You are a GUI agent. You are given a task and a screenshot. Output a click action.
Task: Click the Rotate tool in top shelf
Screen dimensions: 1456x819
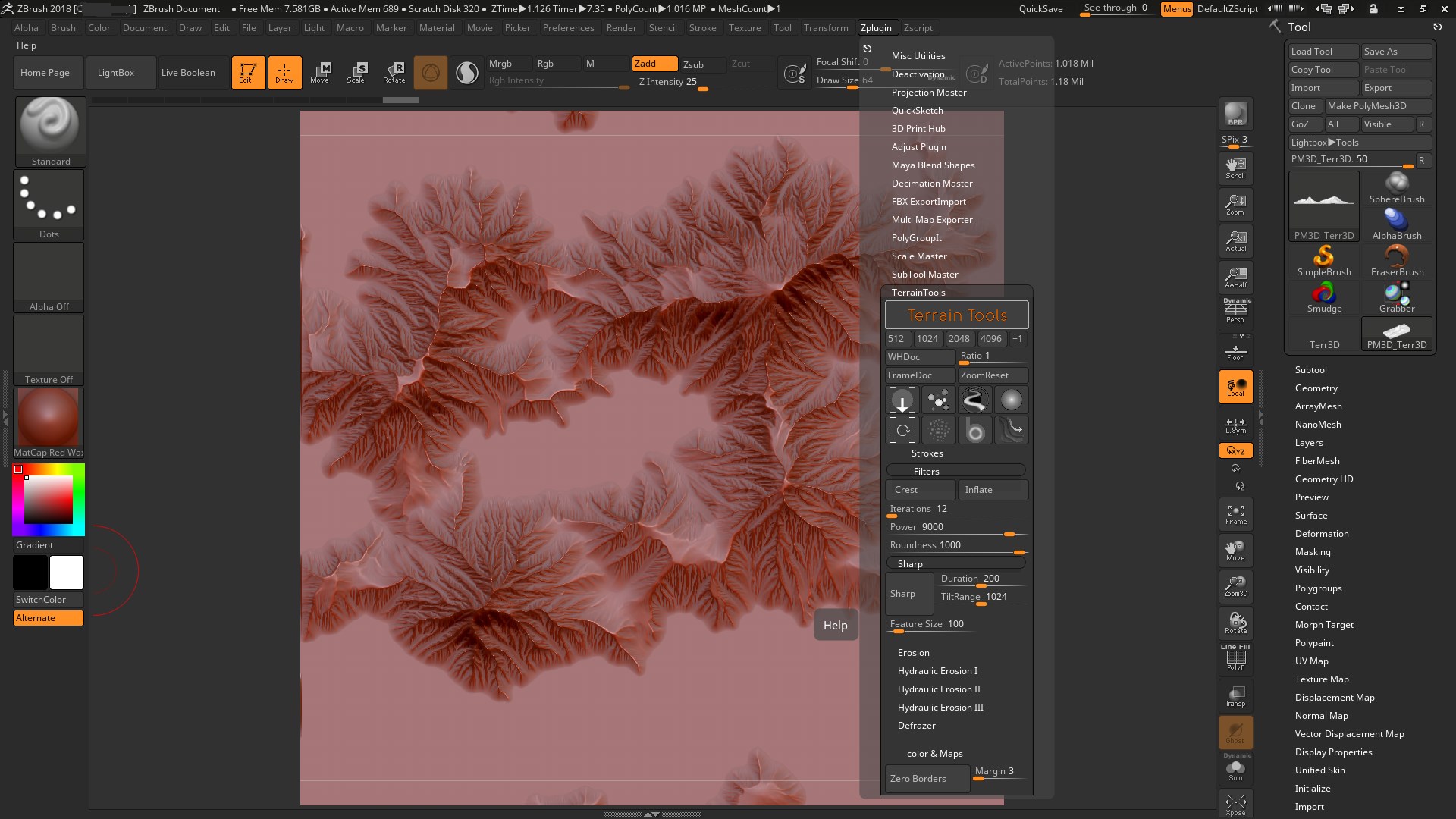(394, 72)
